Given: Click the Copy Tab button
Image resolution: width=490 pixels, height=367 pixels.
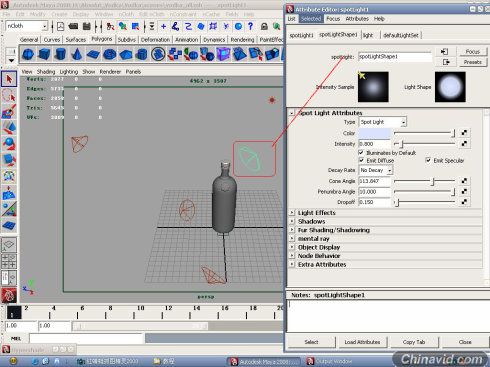Looking at the screenshot, I should pos(414,342).
